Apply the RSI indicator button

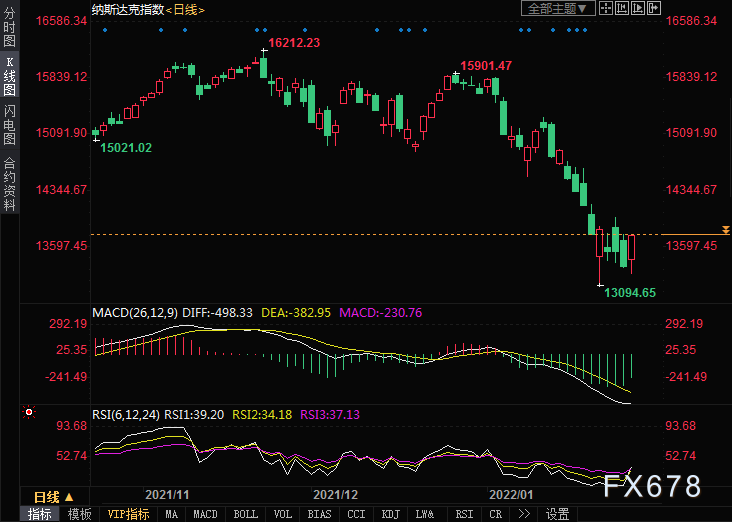464,514
